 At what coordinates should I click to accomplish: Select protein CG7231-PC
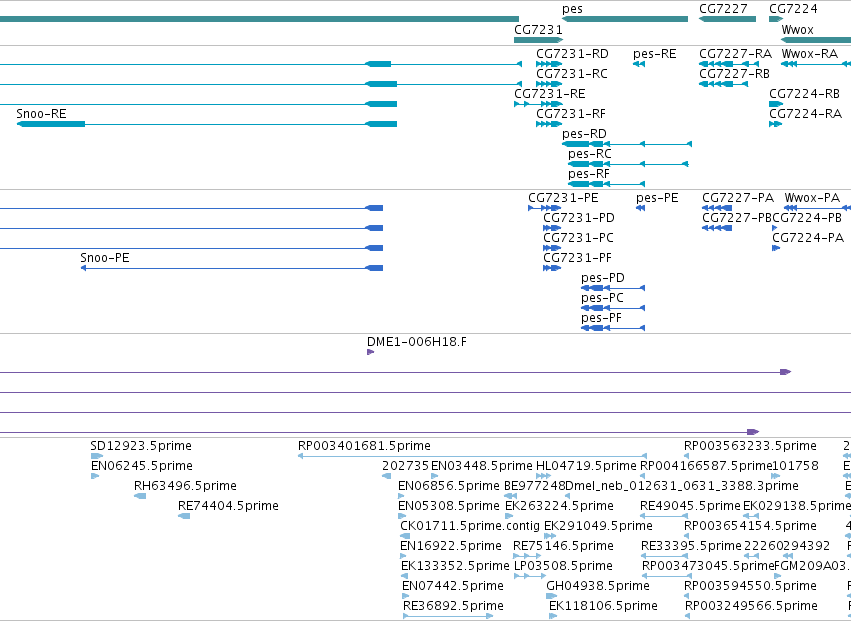(x=552, y=248)
